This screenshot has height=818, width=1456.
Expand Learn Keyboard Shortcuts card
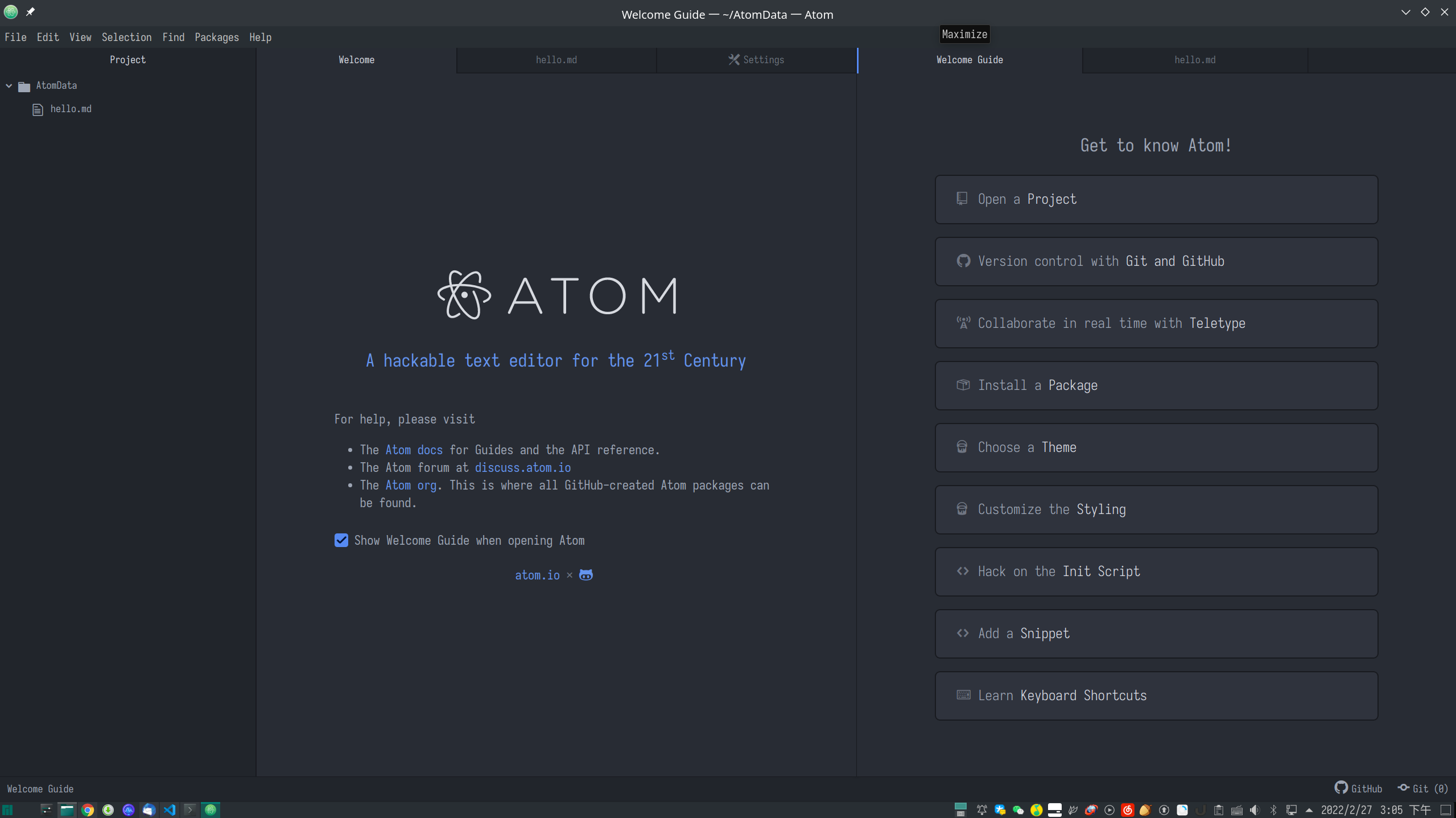click(1156, 696)
